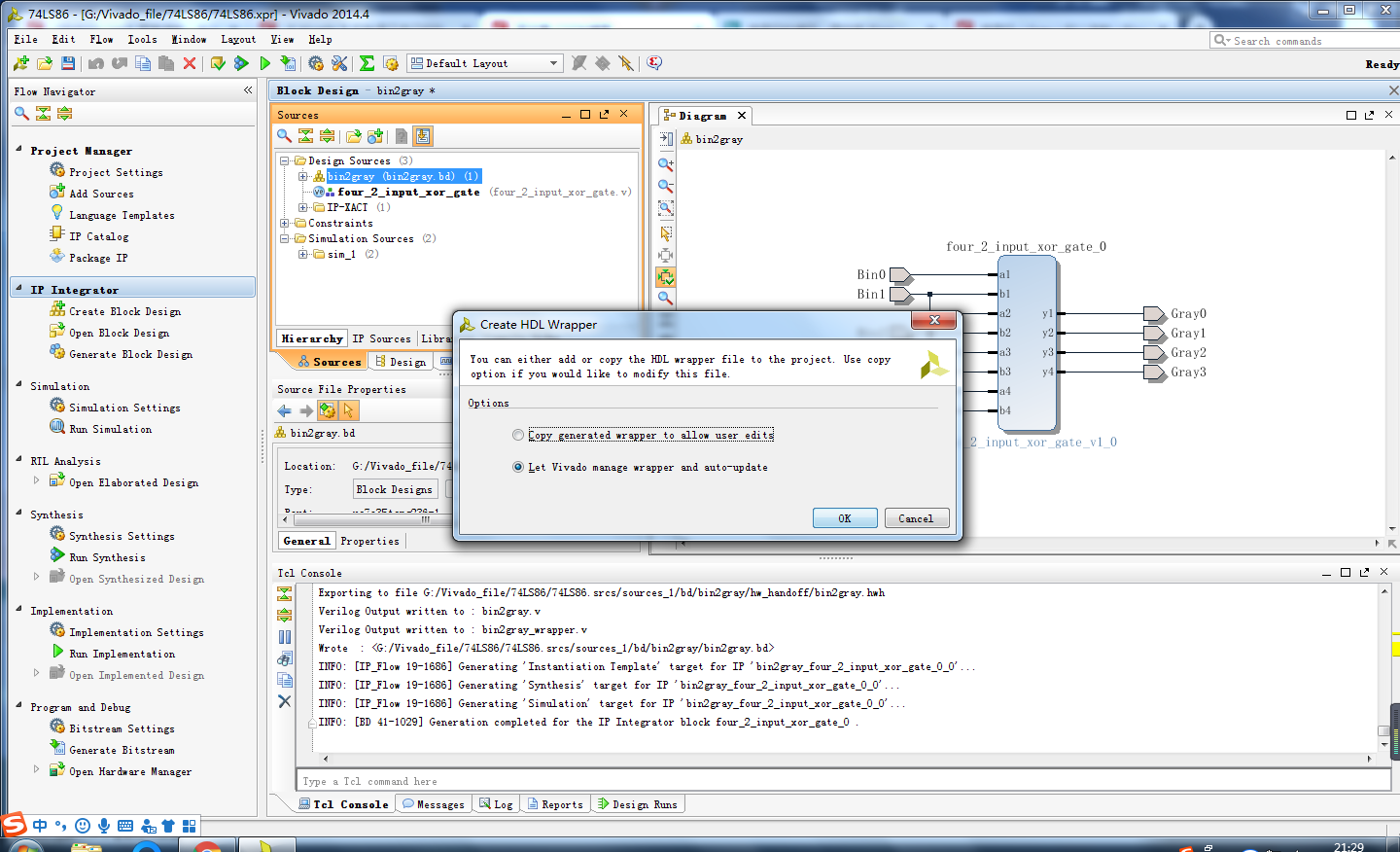Clear the Tcl Console with X icon

point(285,701)
